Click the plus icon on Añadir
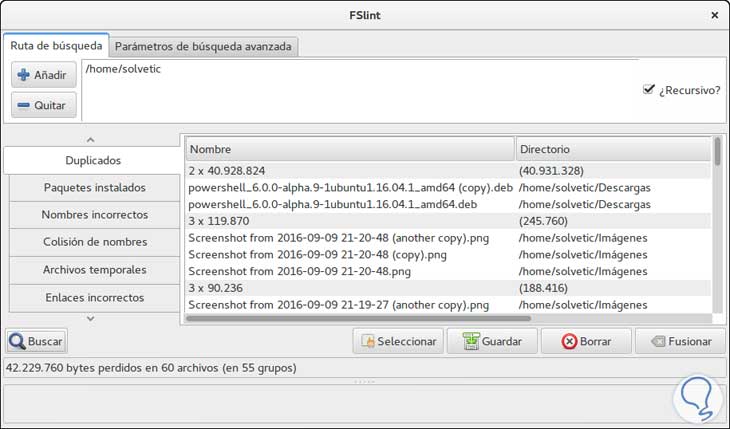Image resolution: width=730 pixels, height=429 pixels. coord(24,75)
